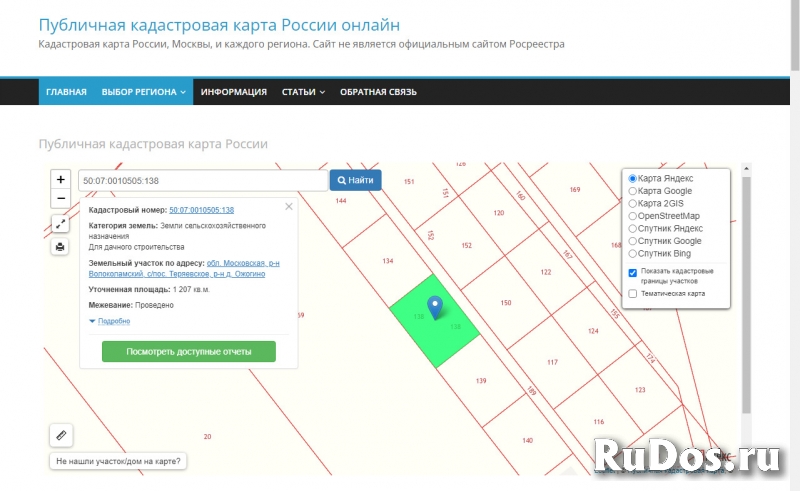The image size is (800, 491).
Task: Click parcel 139 on the map
Action: click(481, 381)
